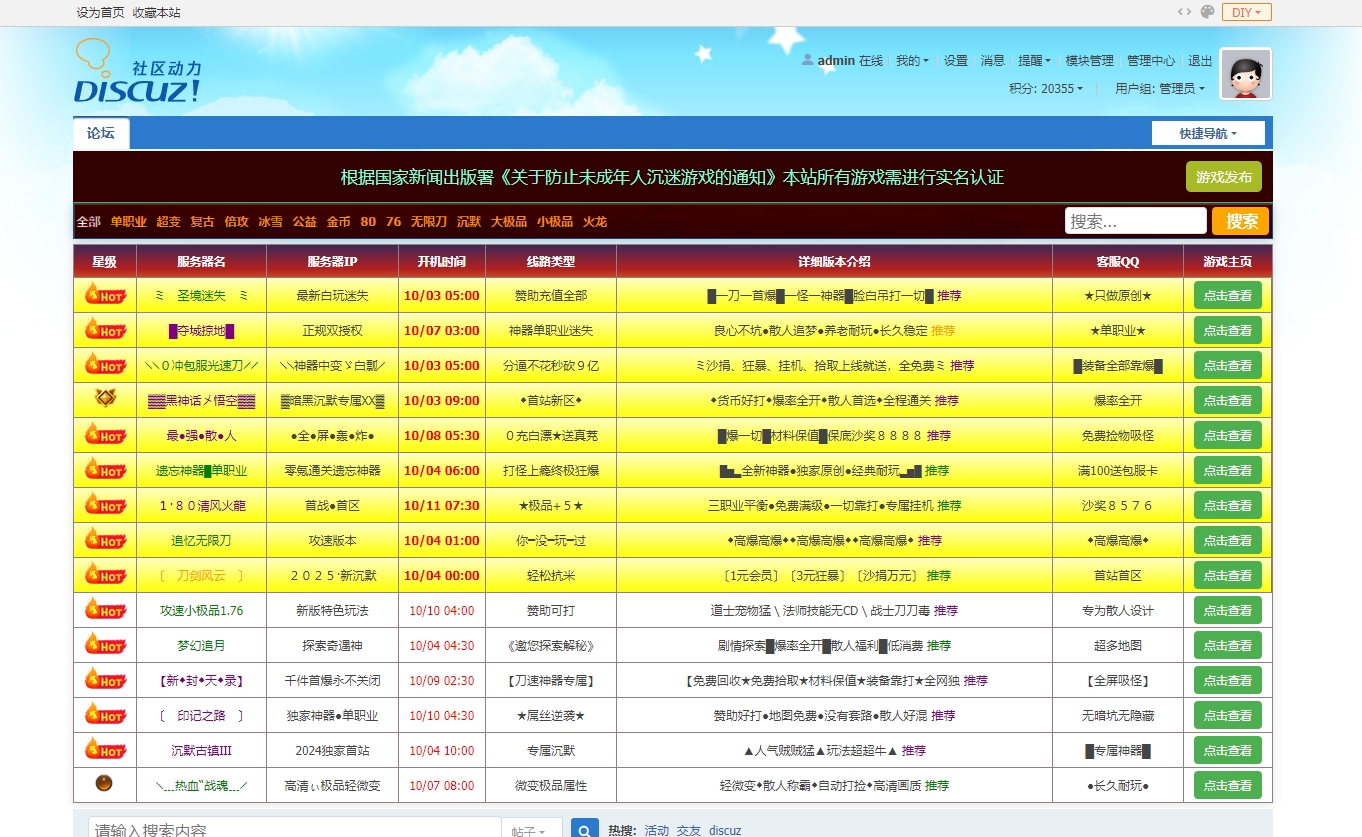Open the DIY dropdown

(1247, 12)
